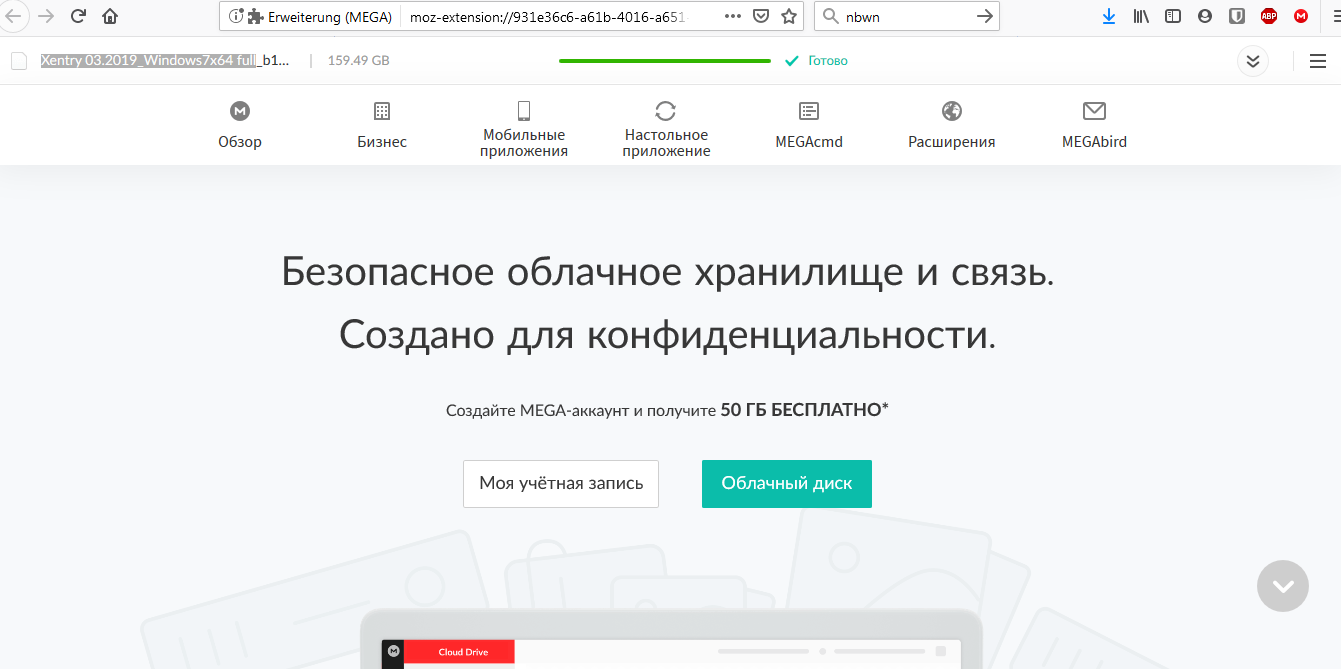Click the Pocket save icon
This screenshot has width=1341, height=669.
(x=761, y=16)
